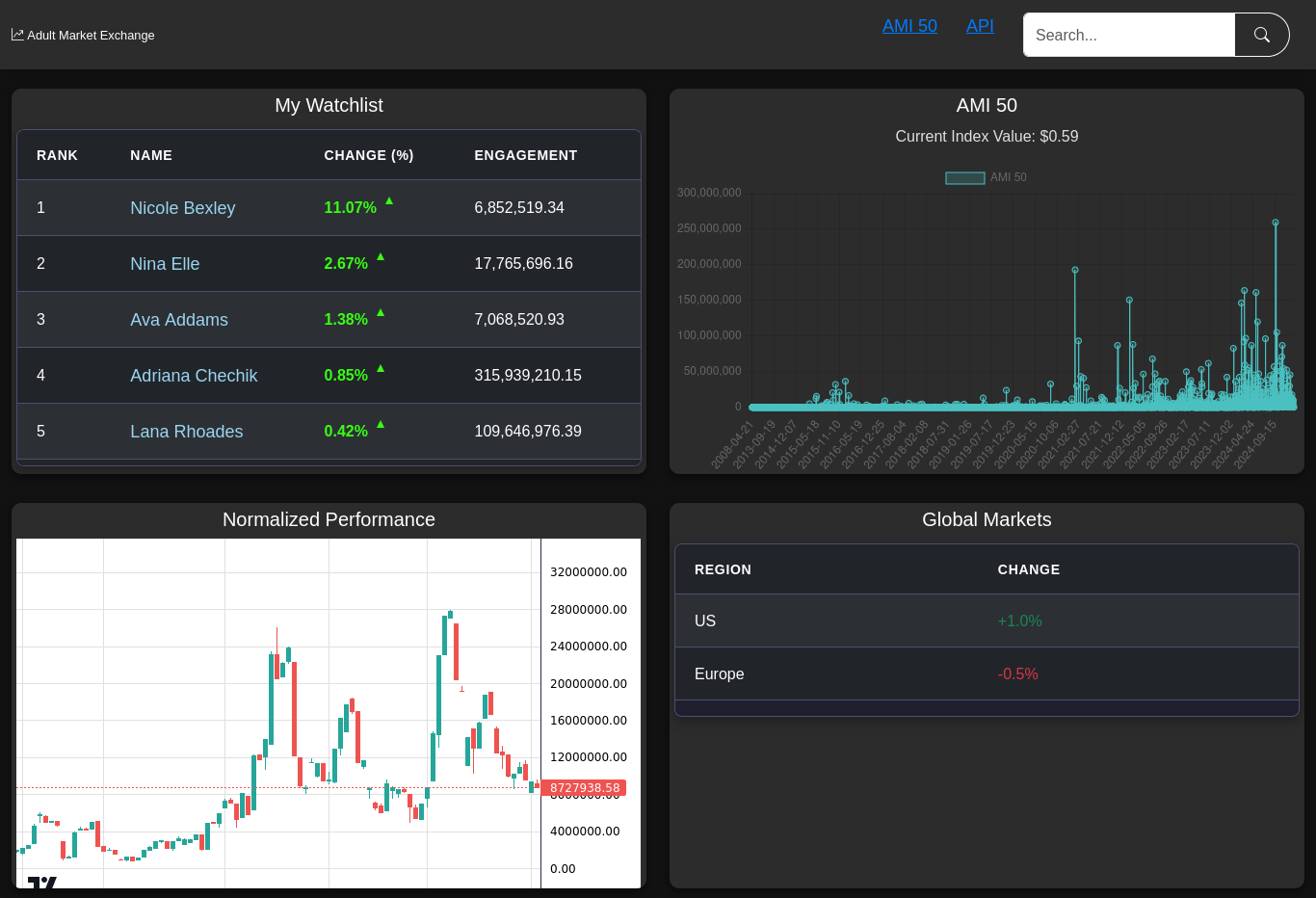Click the engagement value 109,646,976.39

[528, 432]
